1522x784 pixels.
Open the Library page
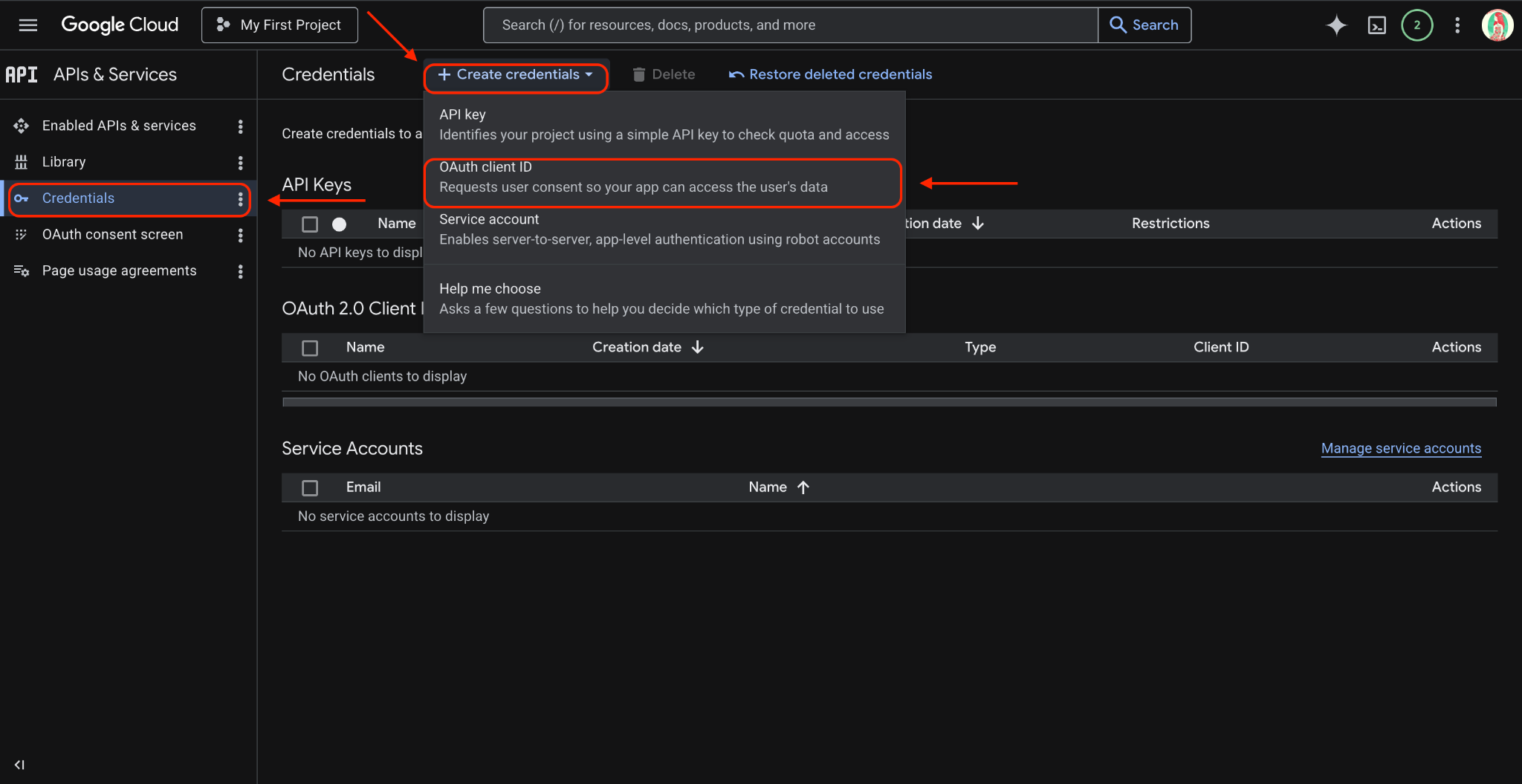point(64,162)
